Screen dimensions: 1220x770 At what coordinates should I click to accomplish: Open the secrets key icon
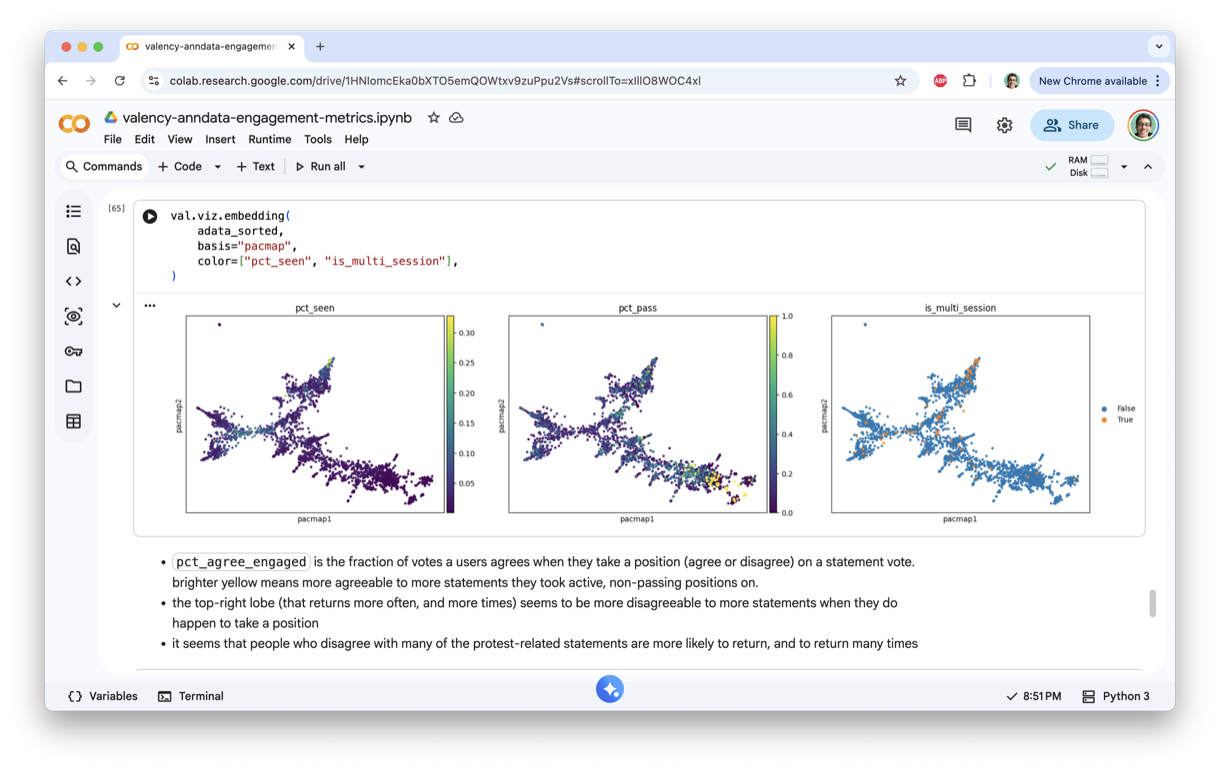73,351
